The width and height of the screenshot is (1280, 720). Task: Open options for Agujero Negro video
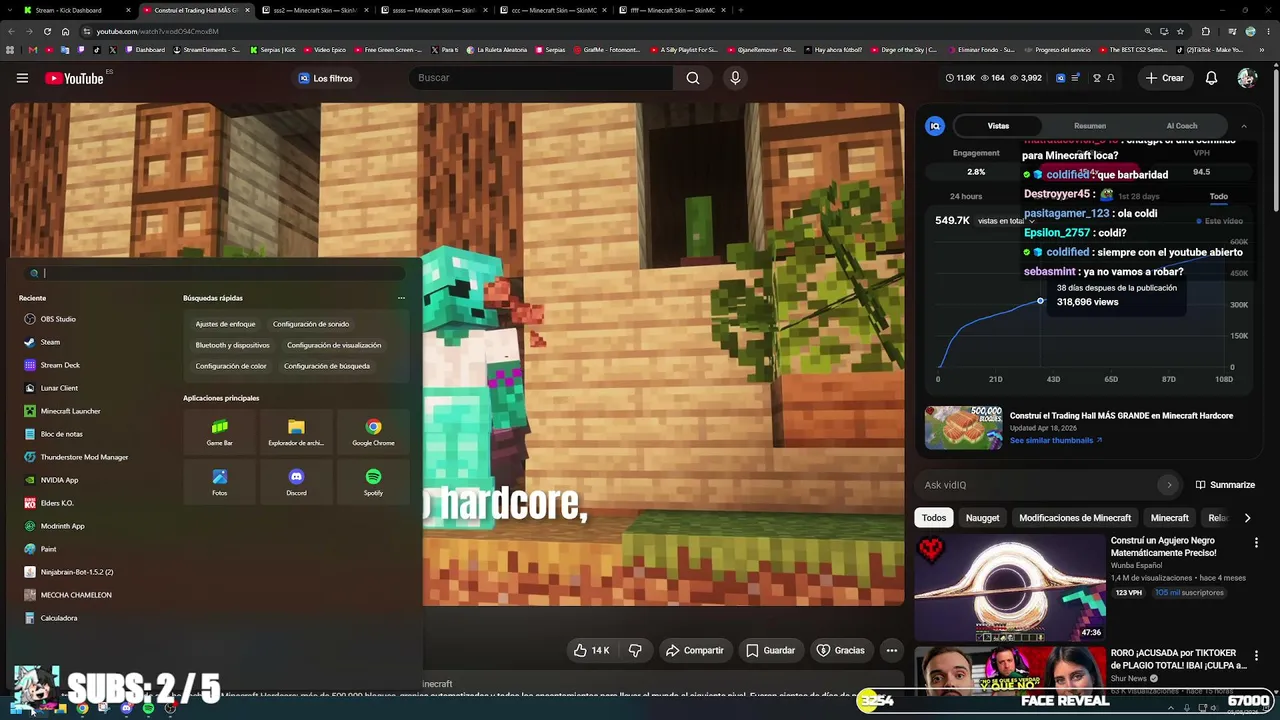point(1256,543)
